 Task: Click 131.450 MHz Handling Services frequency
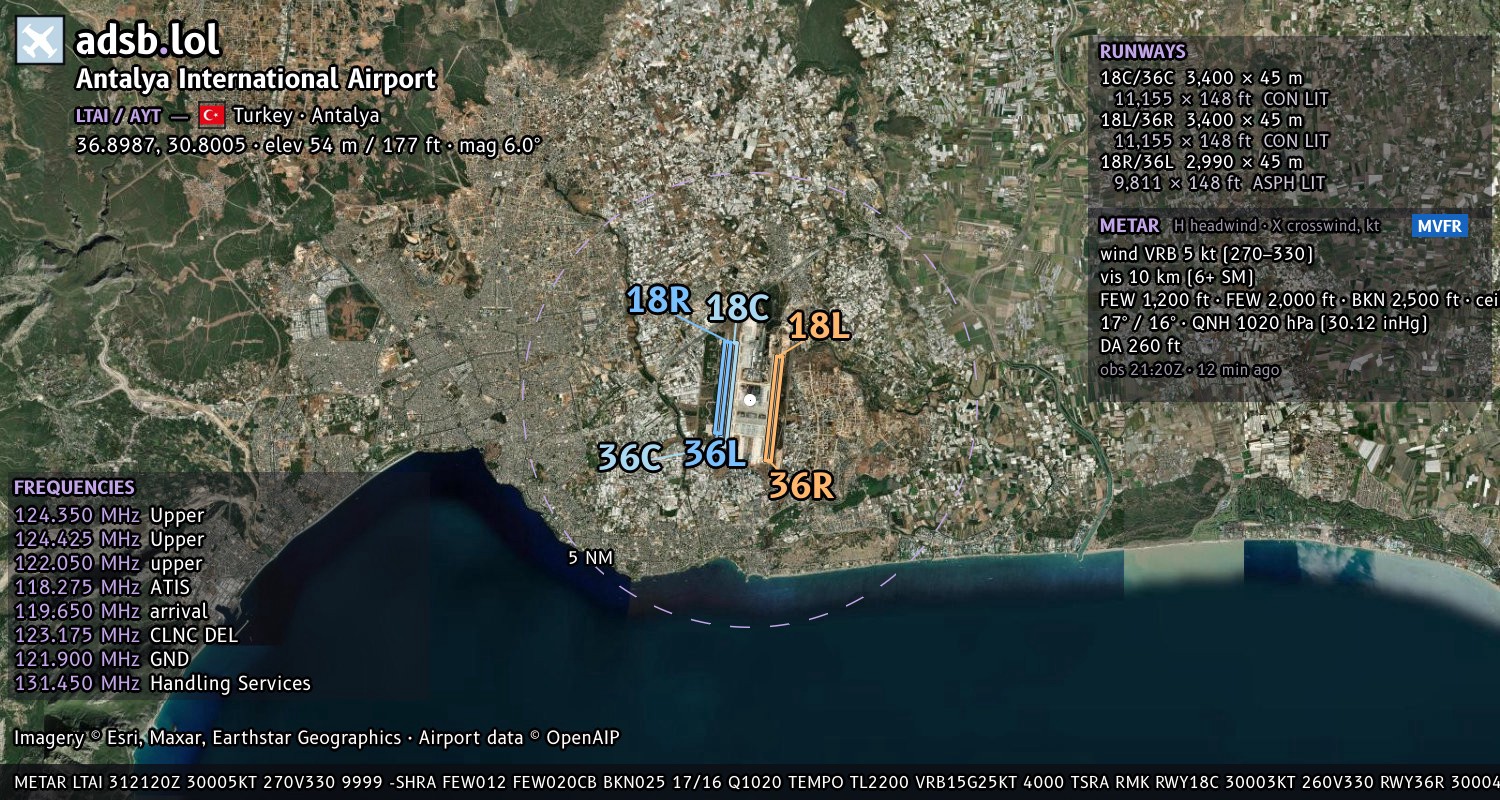coord(162,683)
